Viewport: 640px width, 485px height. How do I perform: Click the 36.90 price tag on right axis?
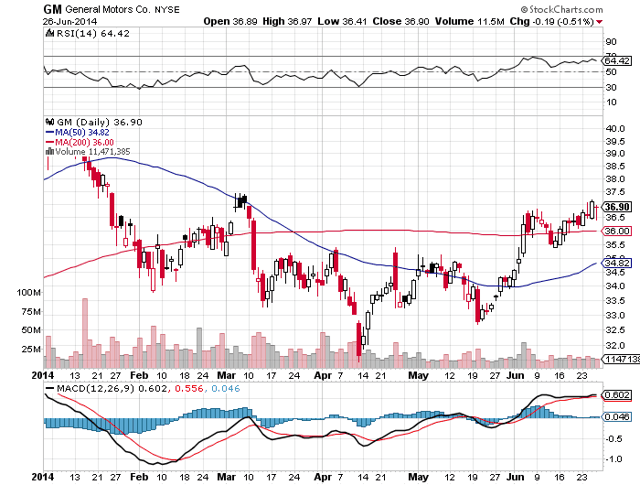[x=617, y=207]
